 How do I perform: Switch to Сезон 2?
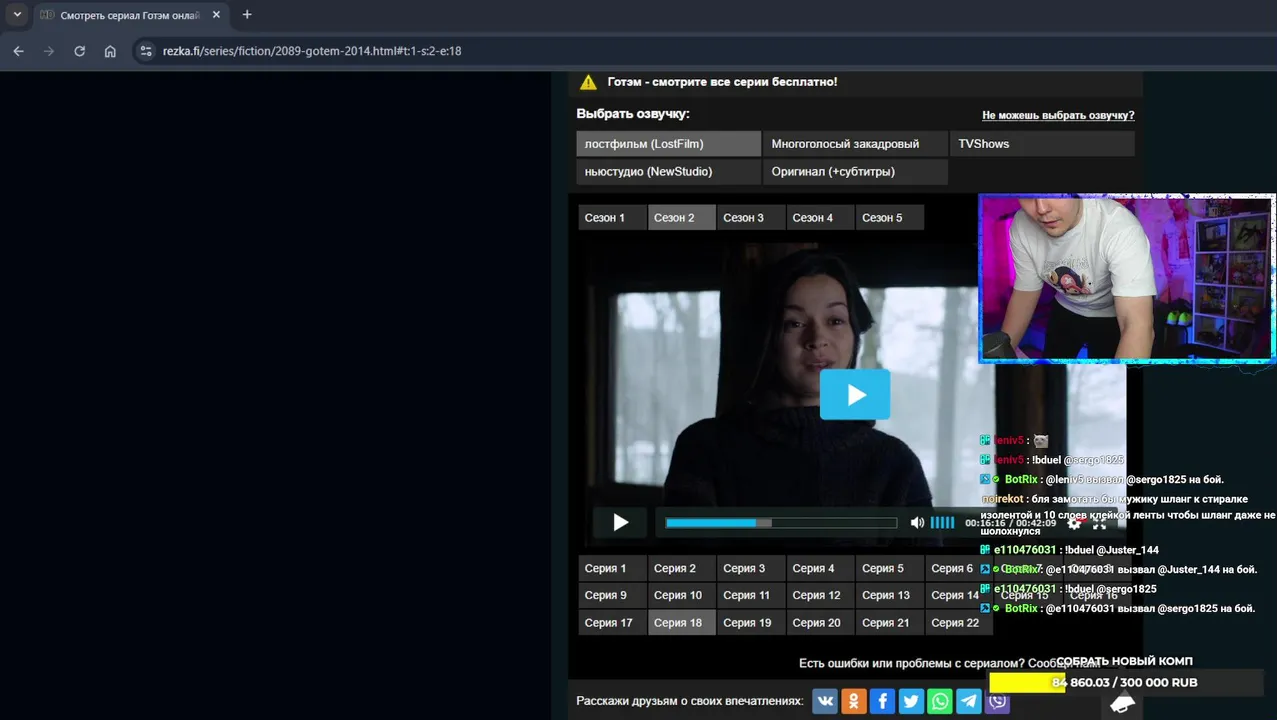coord(681,218)
